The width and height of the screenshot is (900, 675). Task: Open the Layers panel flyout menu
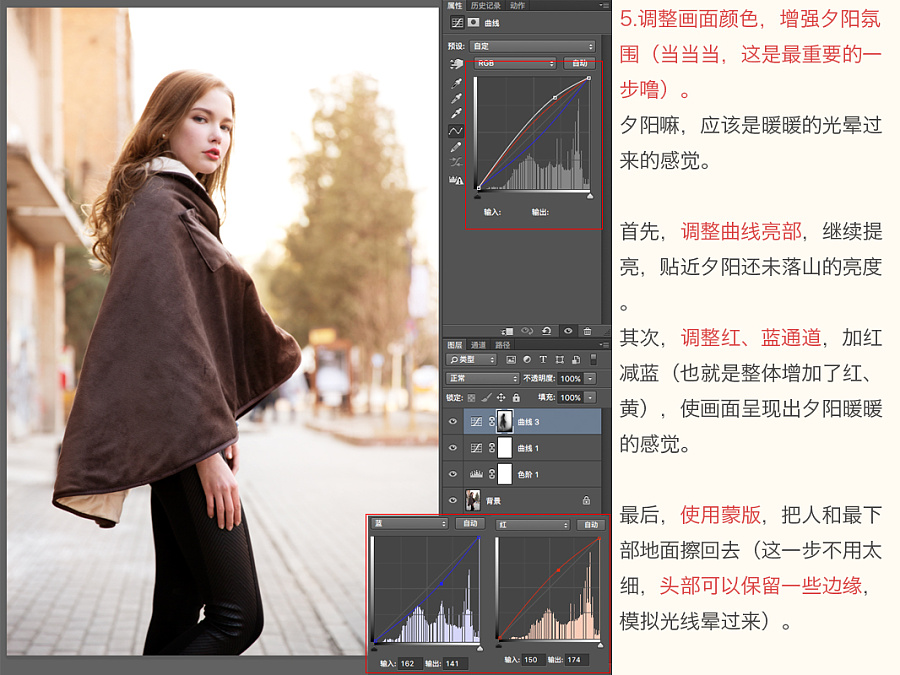click(x=604, y=345)
